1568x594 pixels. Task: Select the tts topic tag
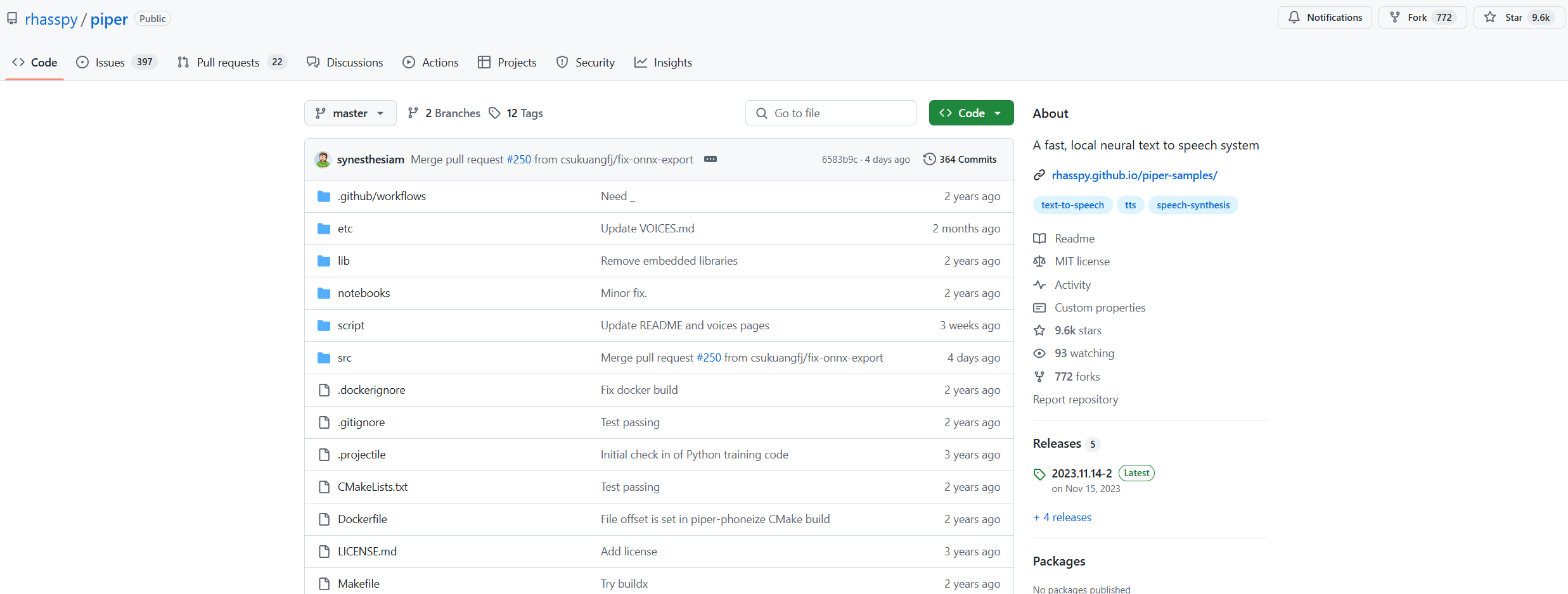[x=1130, y=205]
